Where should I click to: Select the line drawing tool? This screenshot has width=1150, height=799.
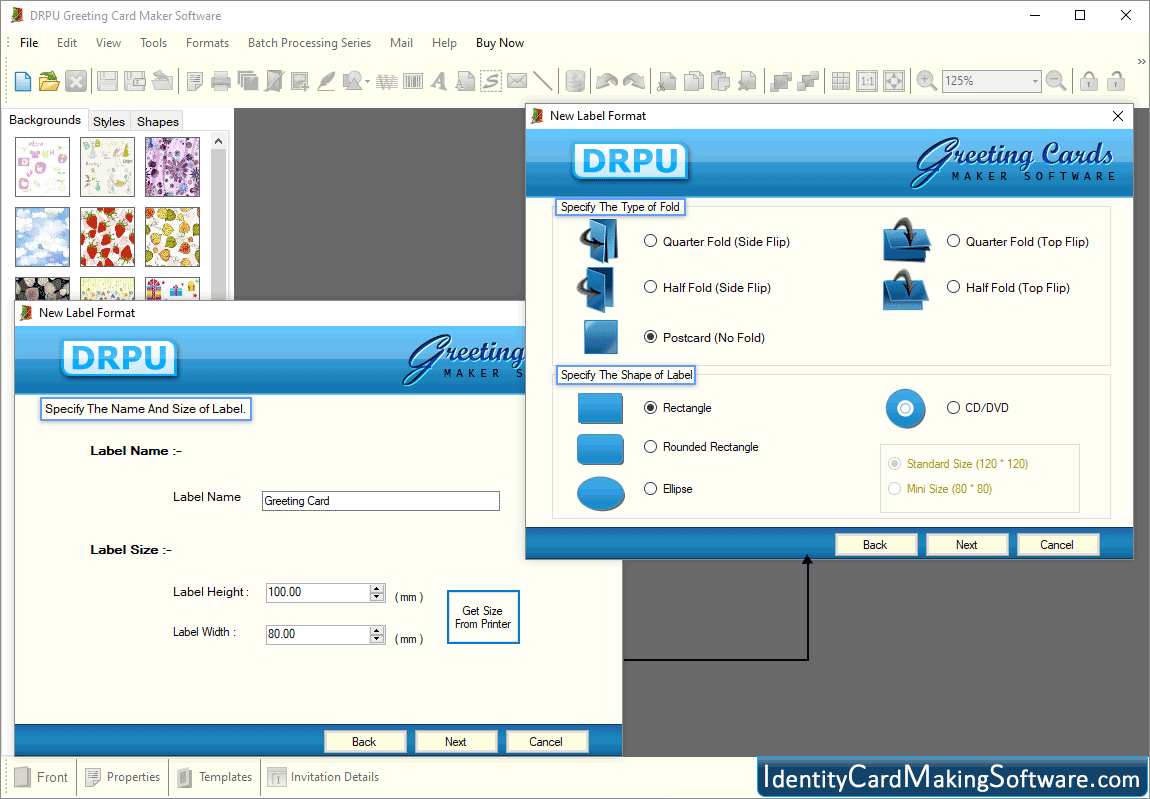pyautogui.click(x=543, y=81)
